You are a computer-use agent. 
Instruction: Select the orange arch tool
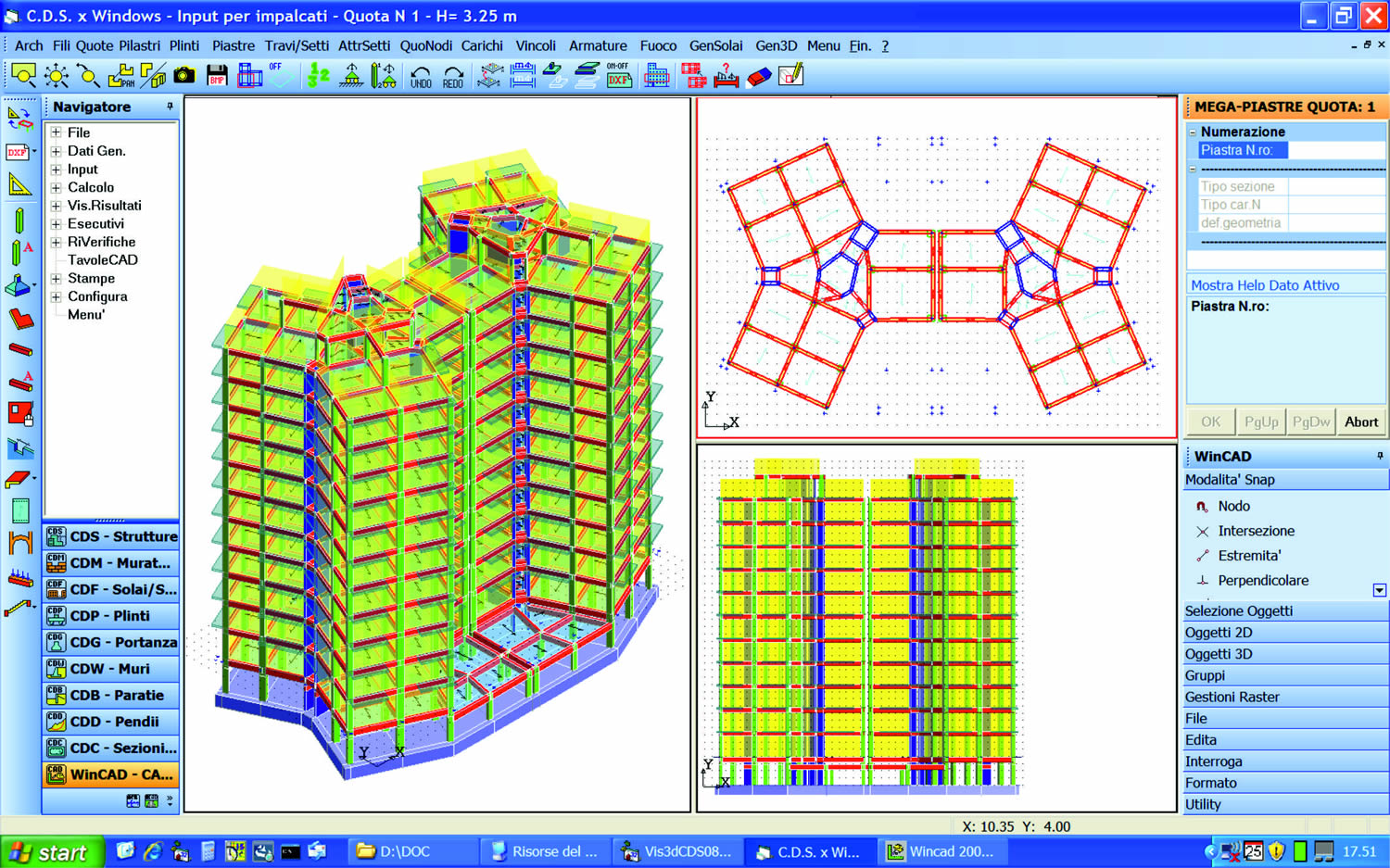[19, 543]
